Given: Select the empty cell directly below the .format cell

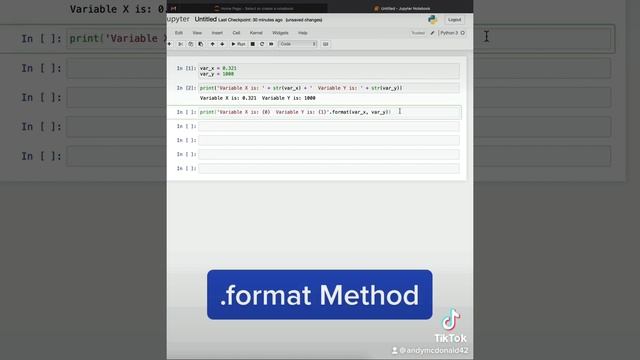Looking at the screenshot, I should point(329,126).
